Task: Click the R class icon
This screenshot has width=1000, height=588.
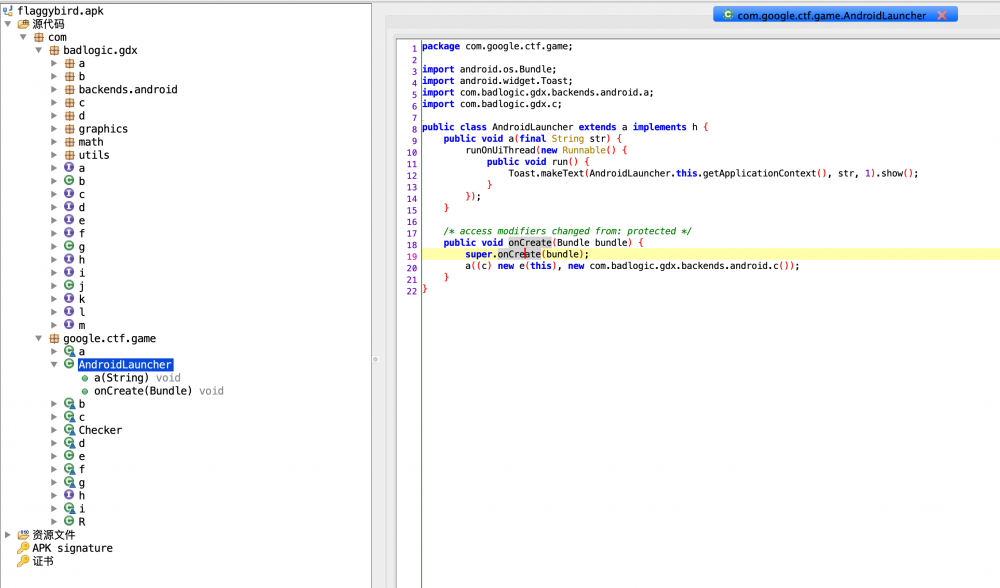Action: tap(69, 521)
